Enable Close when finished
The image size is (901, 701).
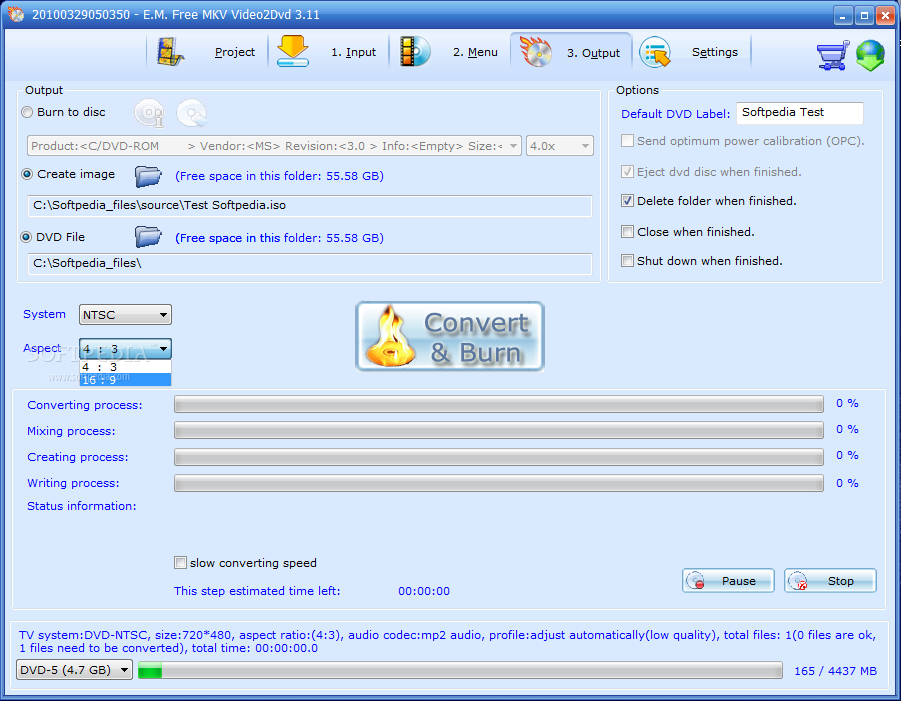627,232
